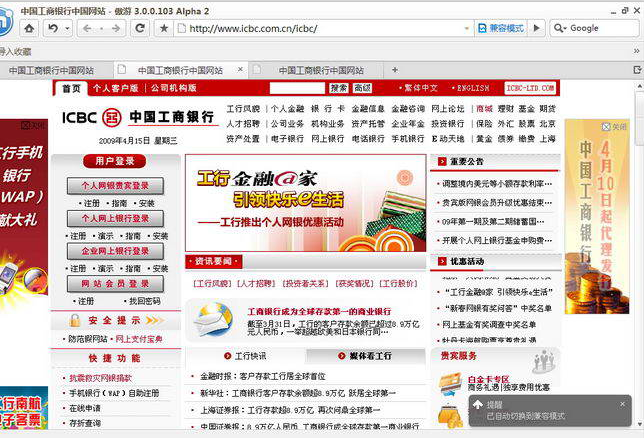Open 网上支付宝典 link
This screenshot has height=438, width=644.
coord(139,339)
